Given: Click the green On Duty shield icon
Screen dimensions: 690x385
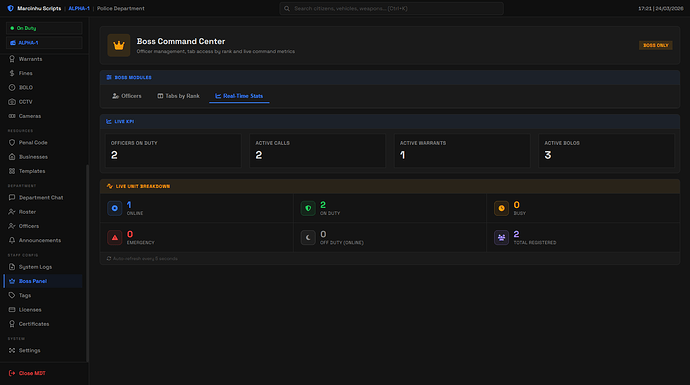Looking at the screenshot, I should (x=308, y=208).
